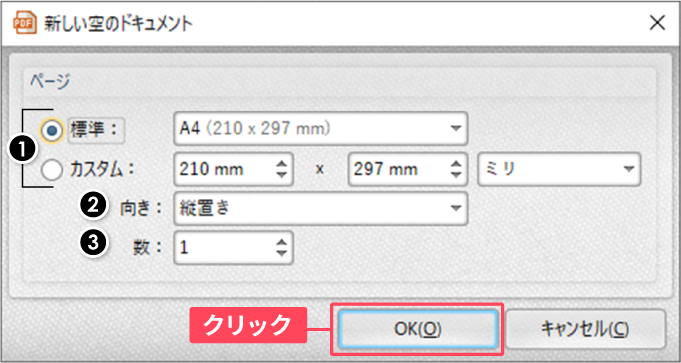681x363 pixels.
Task: Close the 新しい空のドキュメント dialog
Action: [x=657, y=24]
